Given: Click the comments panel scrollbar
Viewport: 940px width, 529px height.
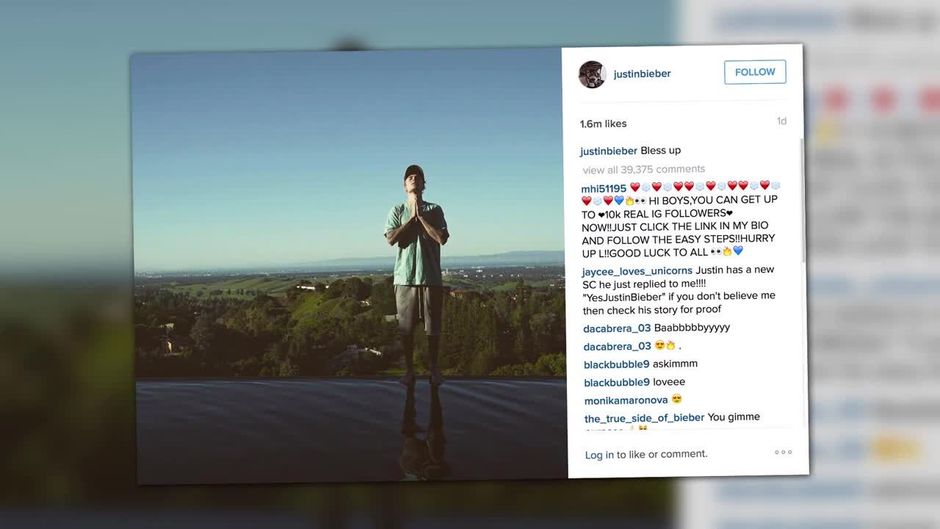Looking at the screenshot, I should click(803, 201).
